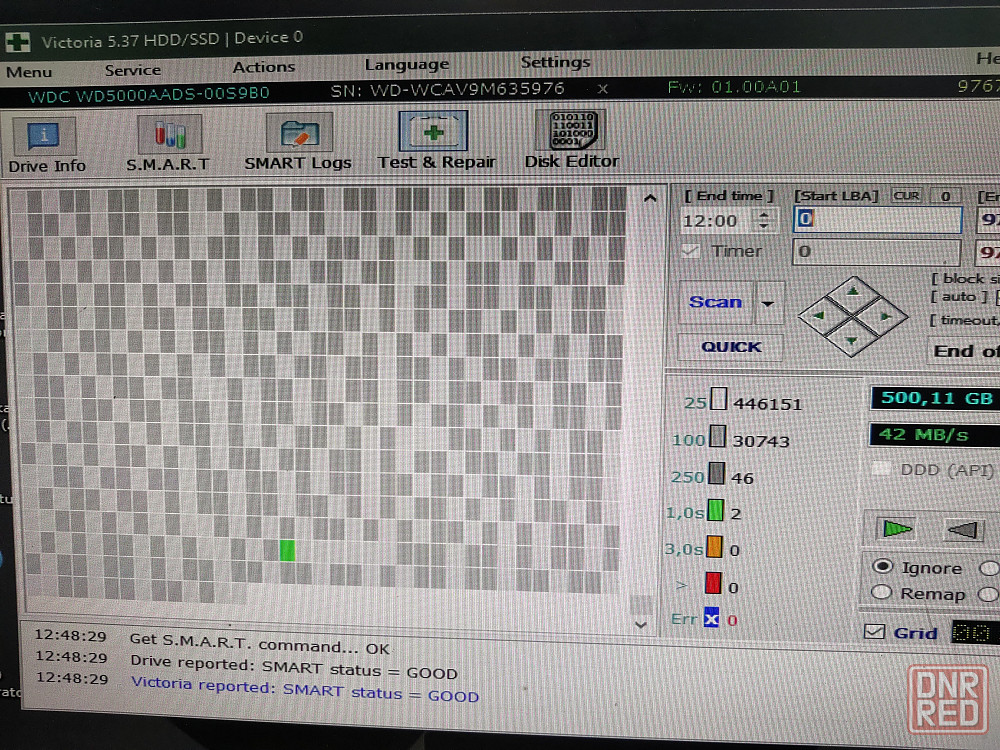1000x750 pixels.
Task: Open the S.M.A.R.T test tubes icon
Action: pyautogui.click(x=170, y=134)
